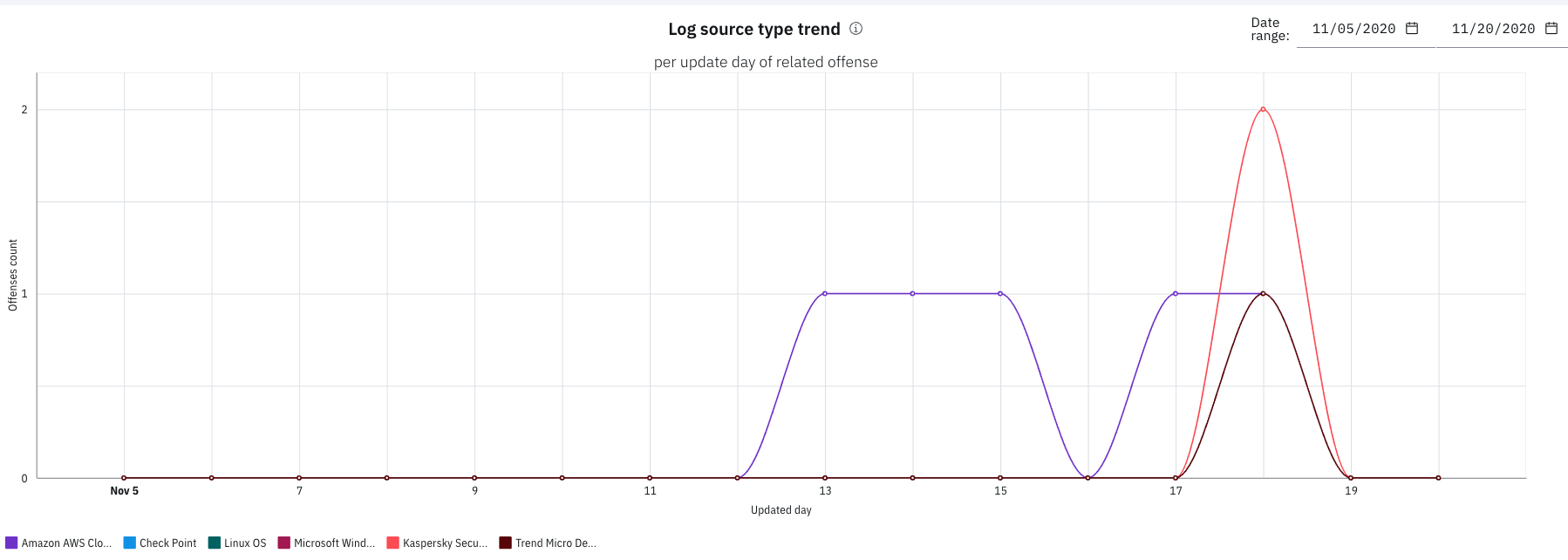Screen dimensions: 1568x560
Task: Select the purple data point at value 1 on day 15
Action: 1000,294
